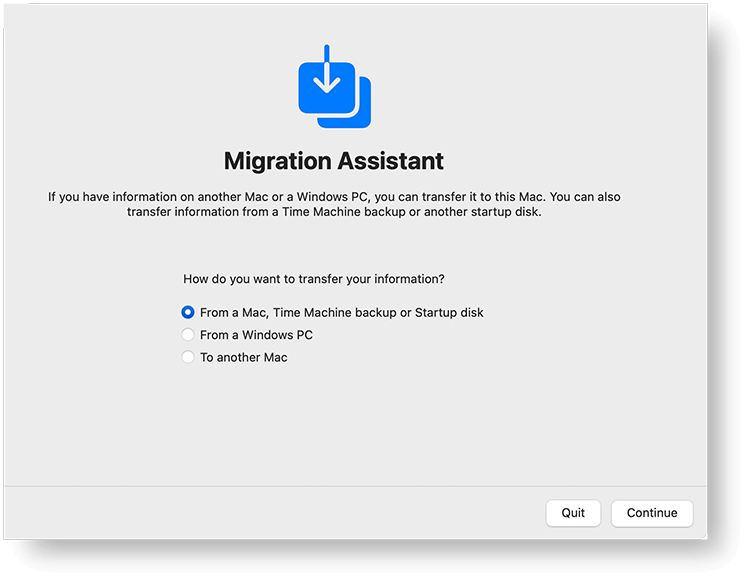Choose the To another Mac radio button
The height and width of the screenshot is (582, 750).
click(188, 357)
